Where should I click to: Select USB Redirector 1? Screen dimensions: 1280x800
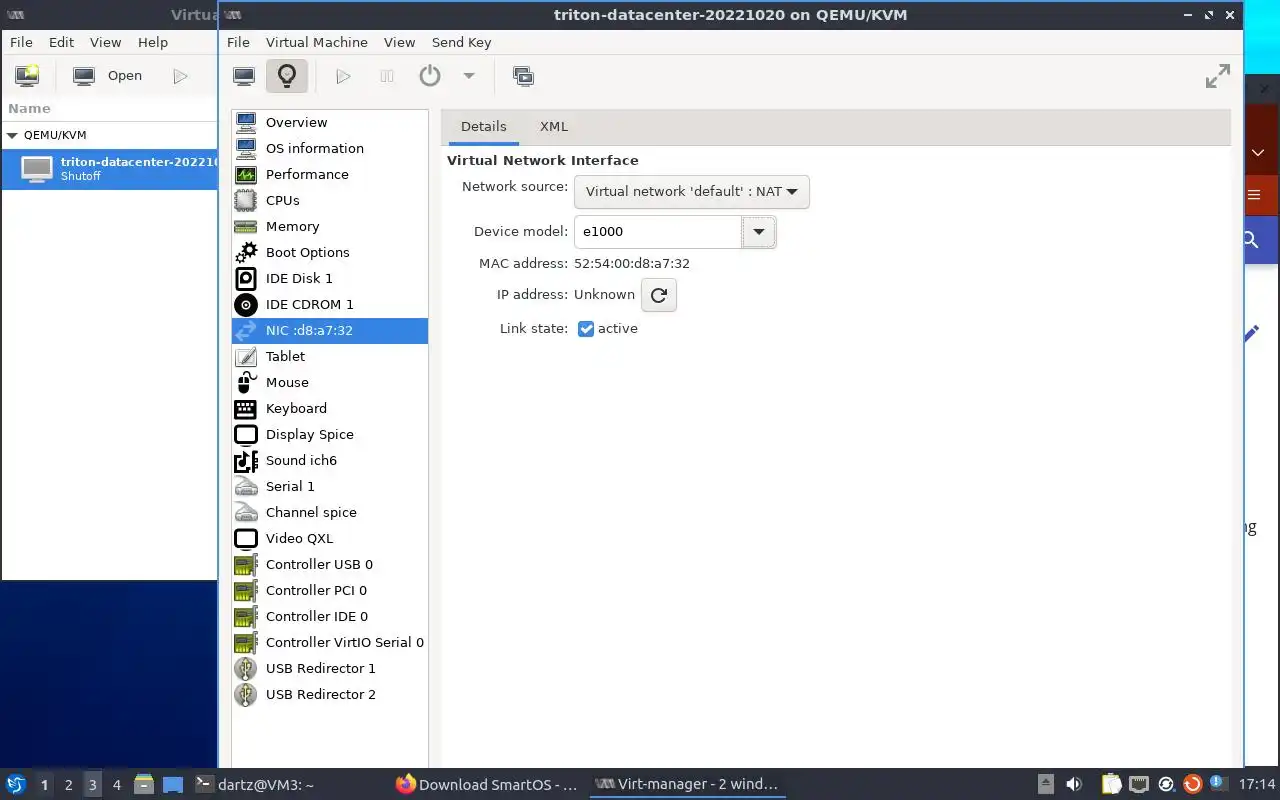330,668
